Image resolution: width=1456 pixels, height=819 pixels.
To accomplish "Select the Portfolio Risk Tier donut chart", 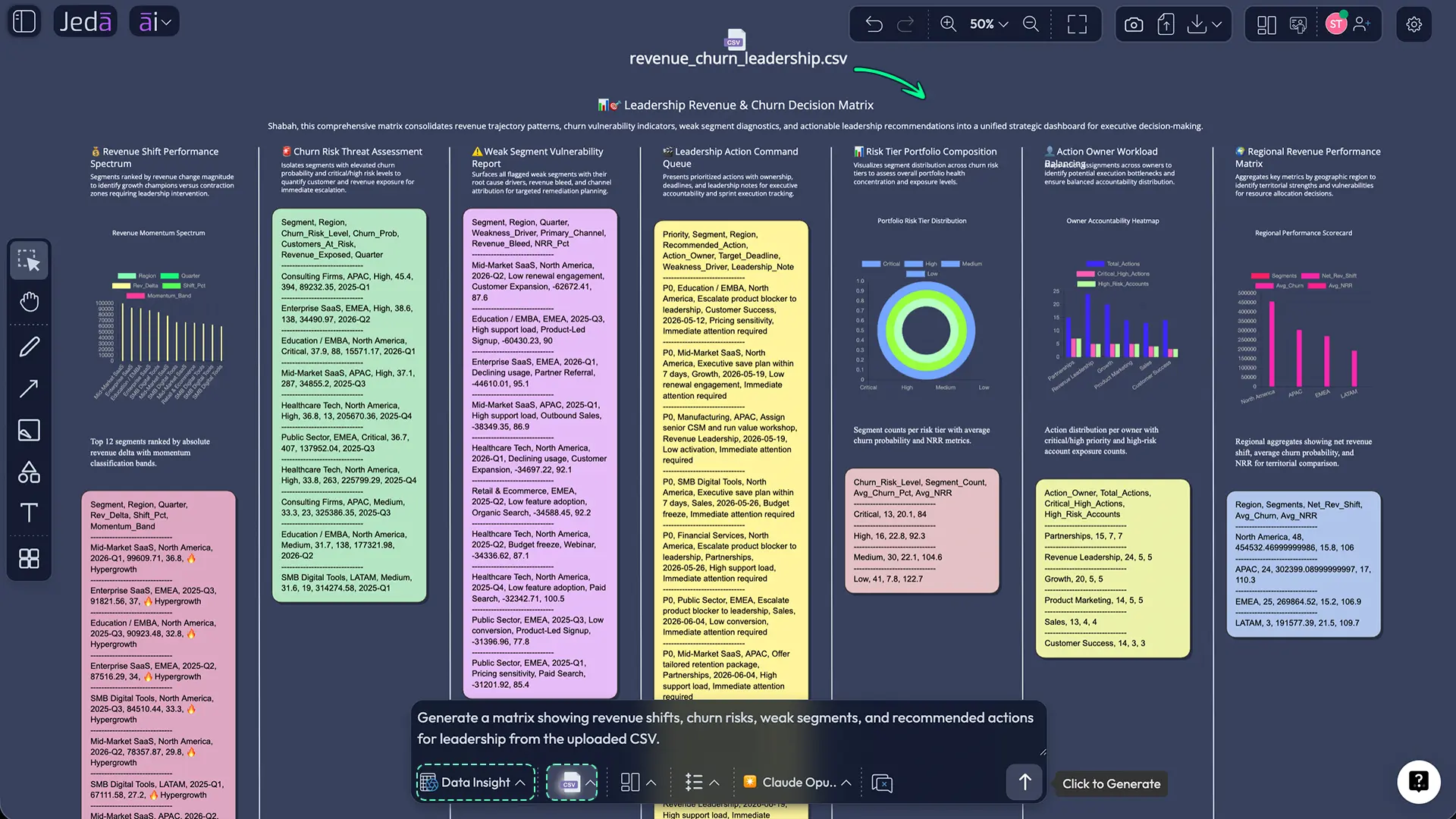I will [925, 331].
